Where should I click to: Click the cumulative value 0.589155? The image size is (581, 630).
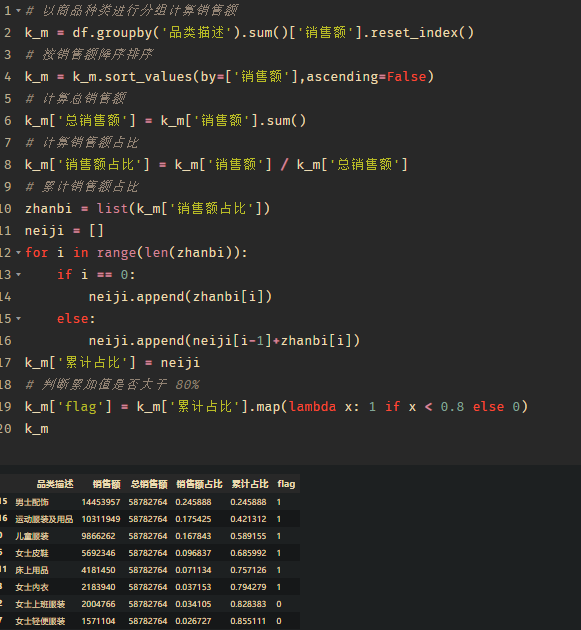(248, 536)
